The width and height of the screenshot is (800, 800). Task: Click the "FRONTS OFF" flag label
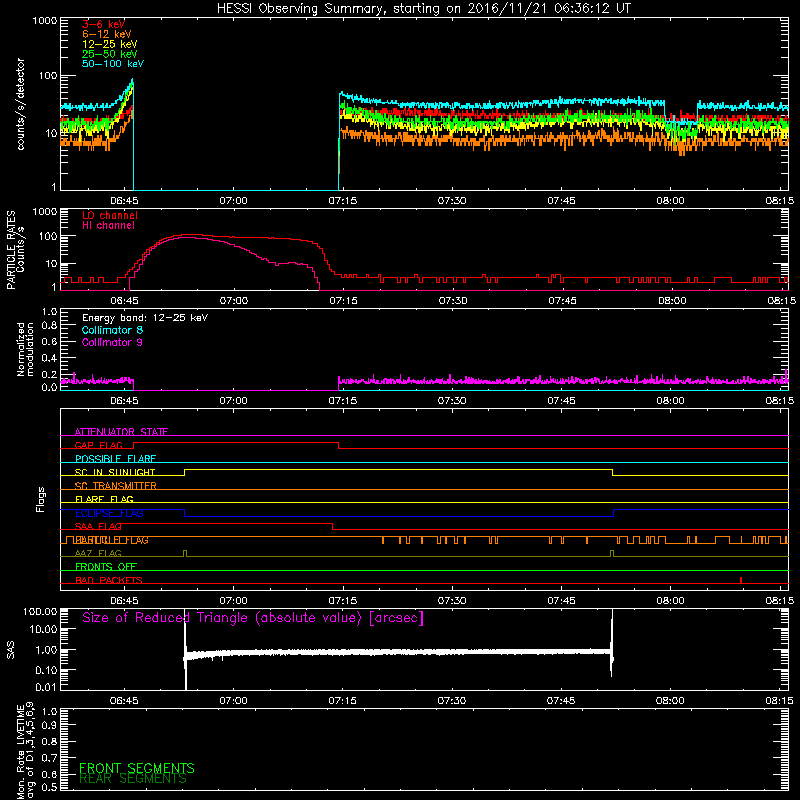point(106,567)
